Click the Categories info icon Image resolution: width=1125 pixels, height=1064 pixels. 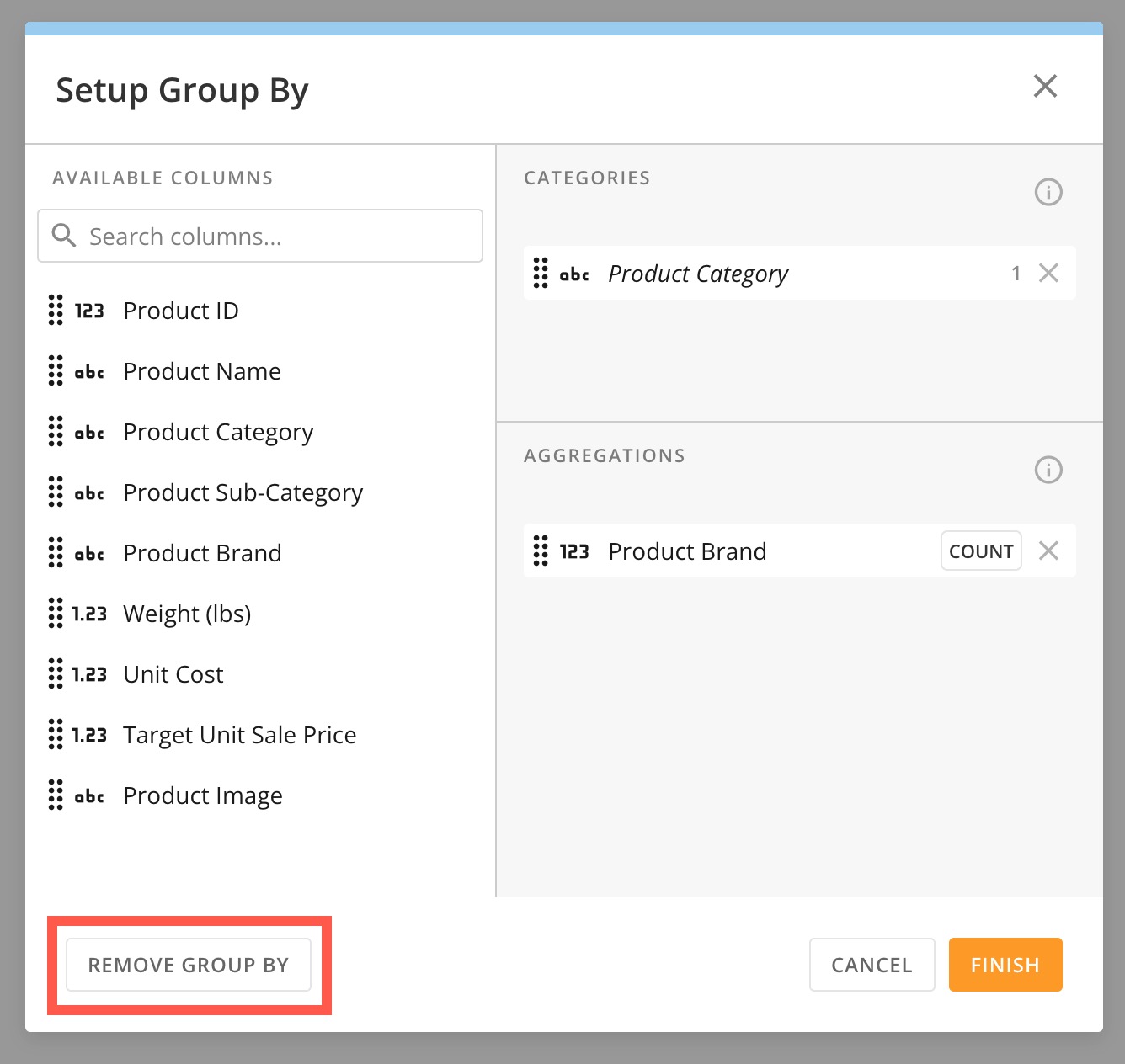click(1048, 192)
